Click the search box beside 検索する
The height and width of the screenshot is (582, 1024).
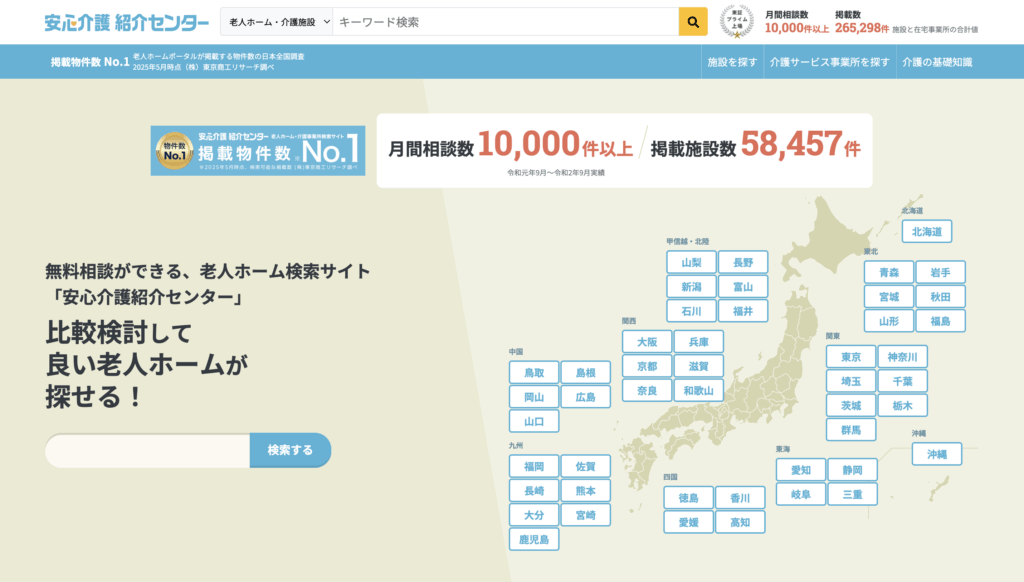click(x=146, y=450)
